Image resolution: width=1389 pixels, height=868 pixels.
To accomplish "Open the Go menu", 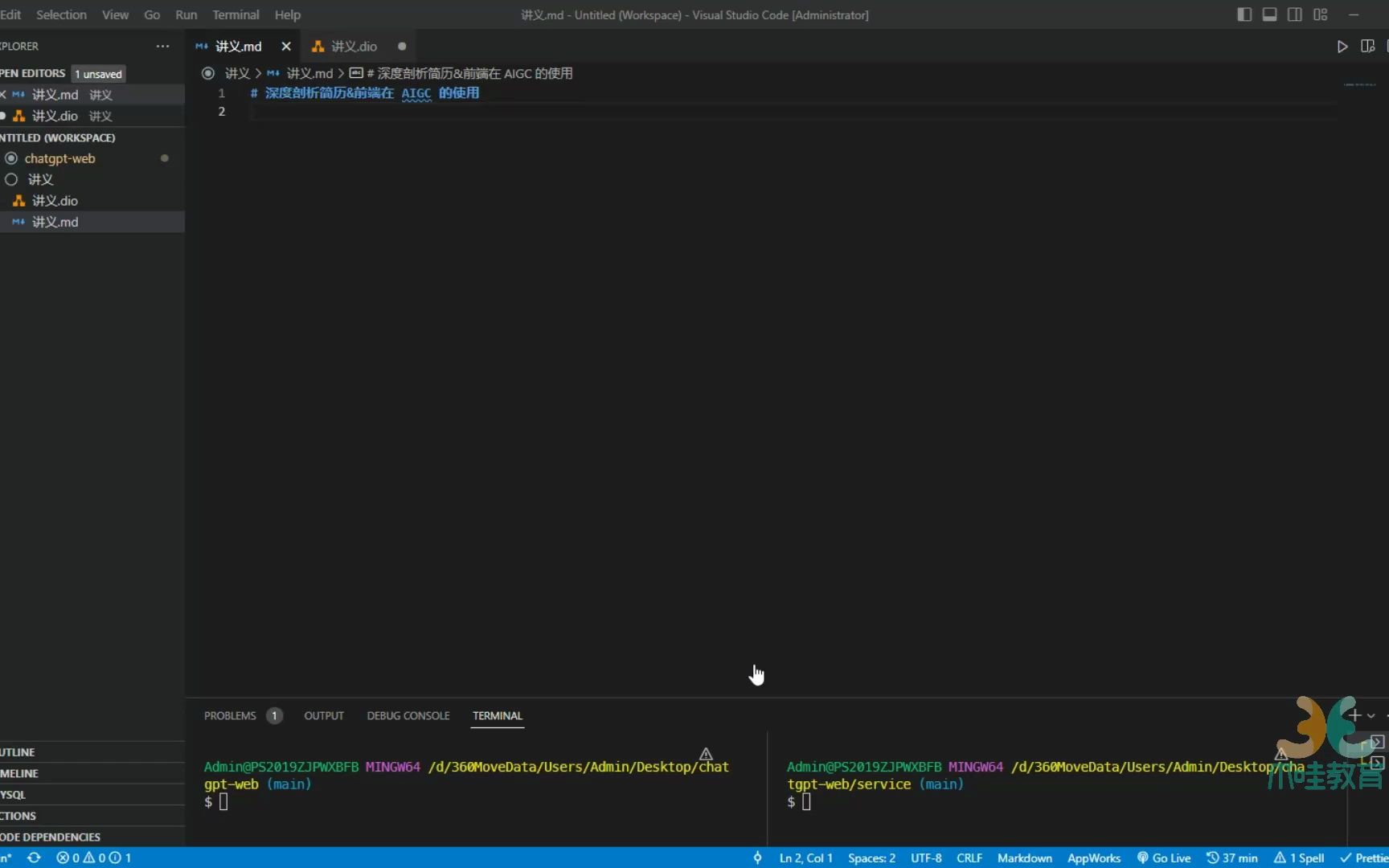I will [x=152, y=14].
